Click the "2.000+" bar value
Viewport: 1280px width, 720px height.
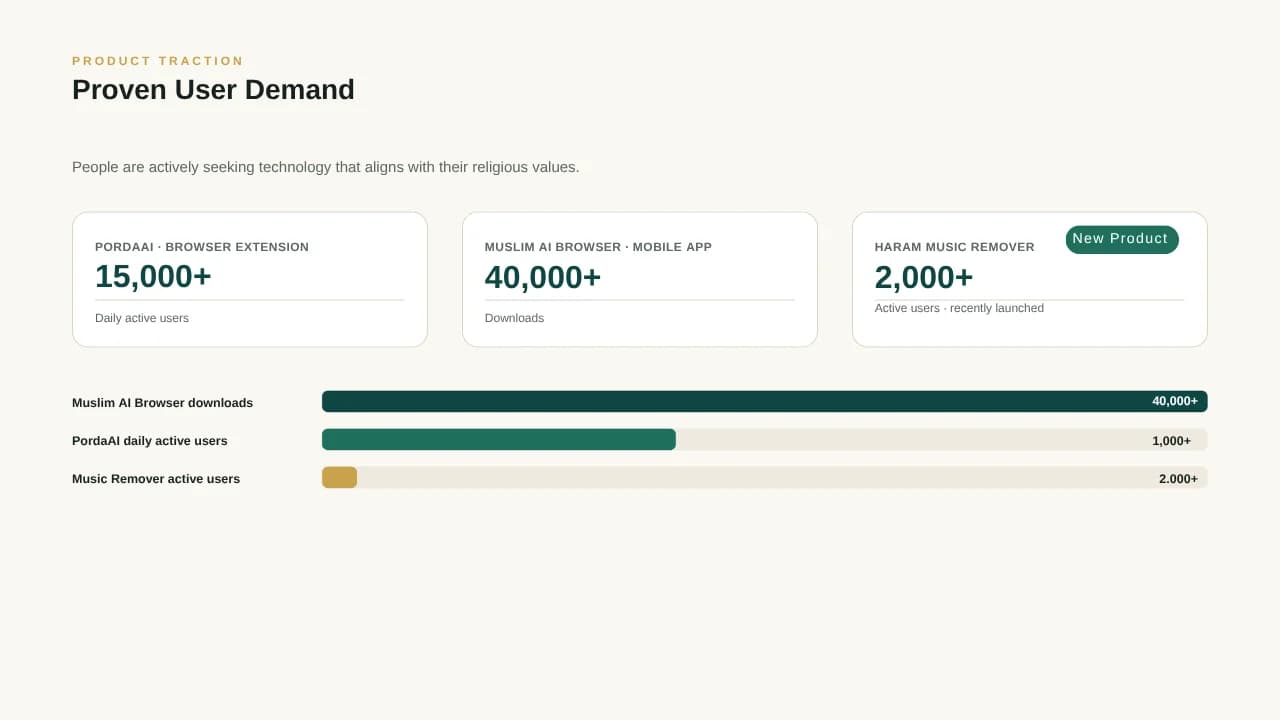[1178, 479]
